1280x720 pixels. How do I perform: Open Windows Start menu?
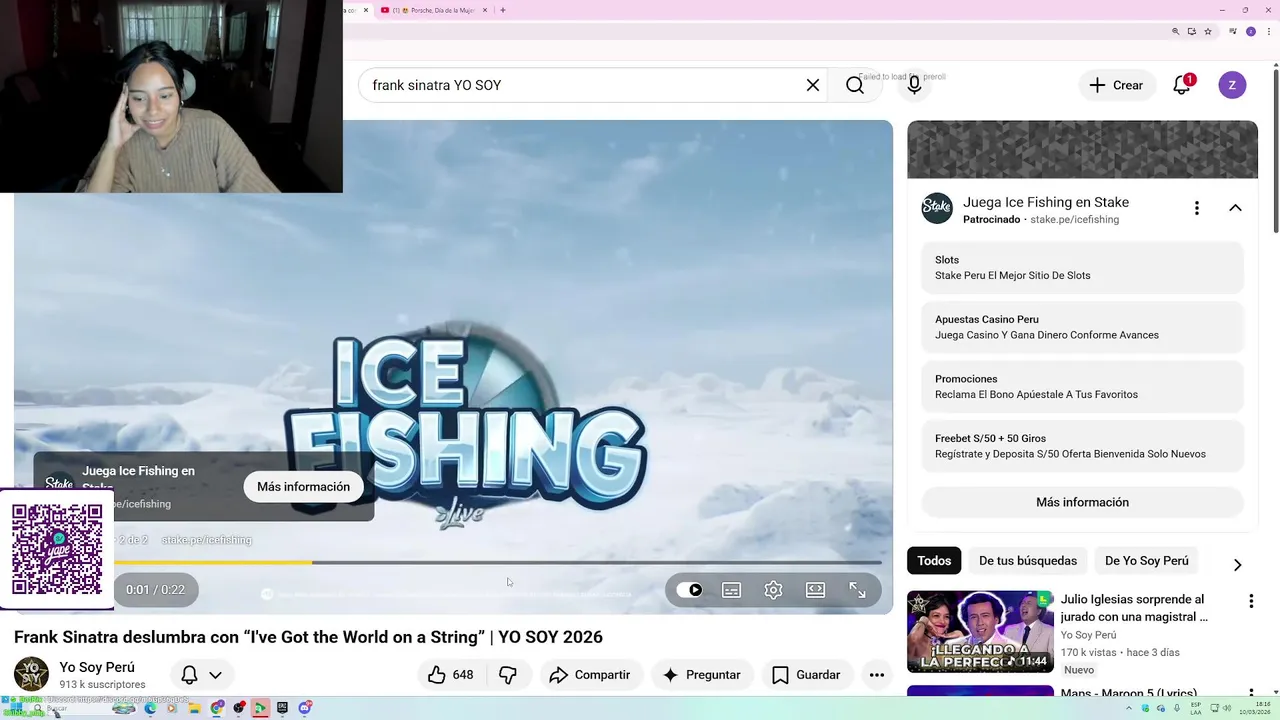[x=16, y=708]
